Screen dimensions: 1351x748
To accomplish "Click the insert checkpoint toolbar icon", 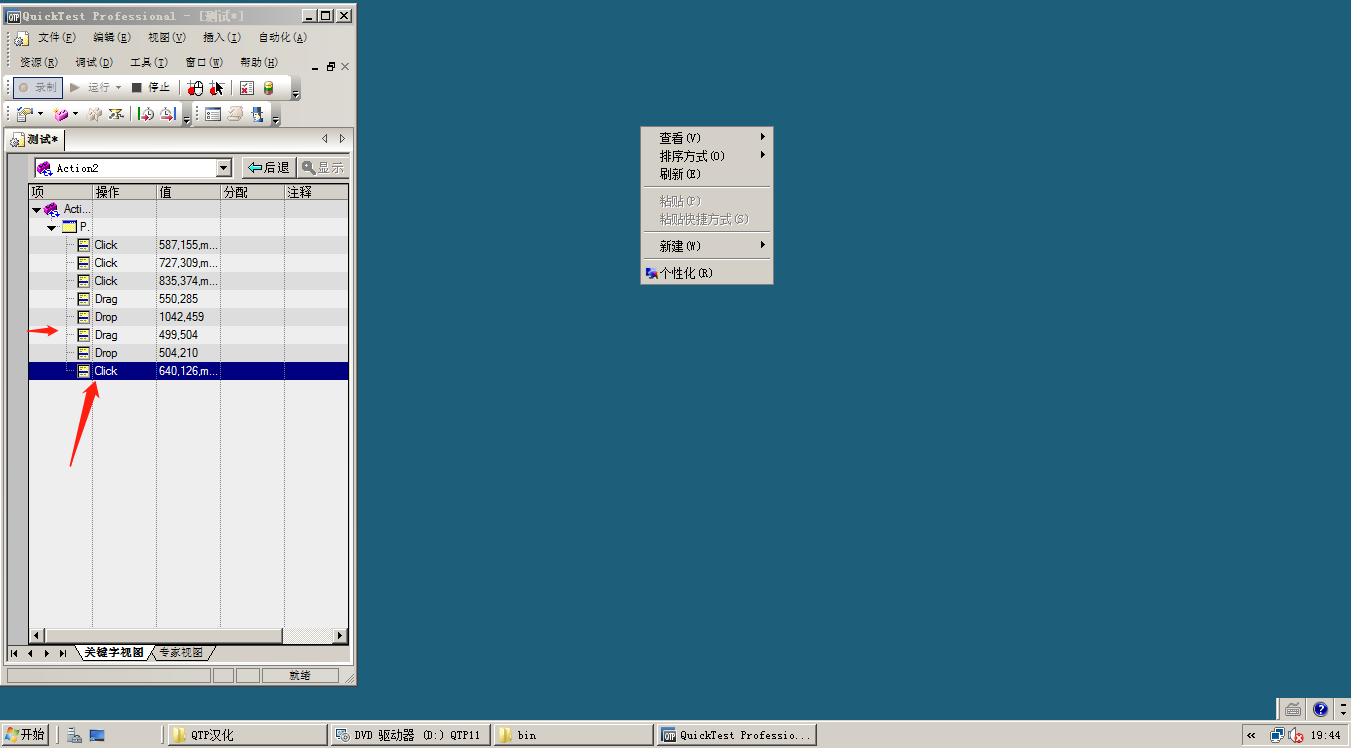I will pyautogui.click(x=24, y=115).
